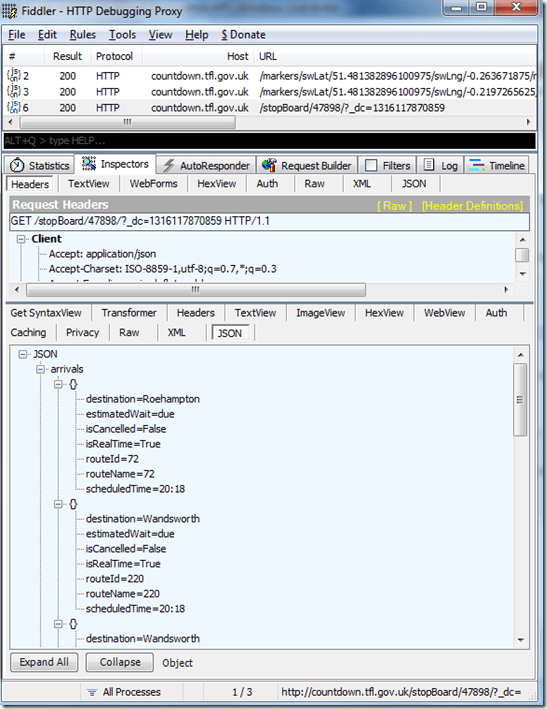The height and width of the screenshot is (709, 547).
Task: Select destination=Roehampton tree row
Action: point(142,399)
